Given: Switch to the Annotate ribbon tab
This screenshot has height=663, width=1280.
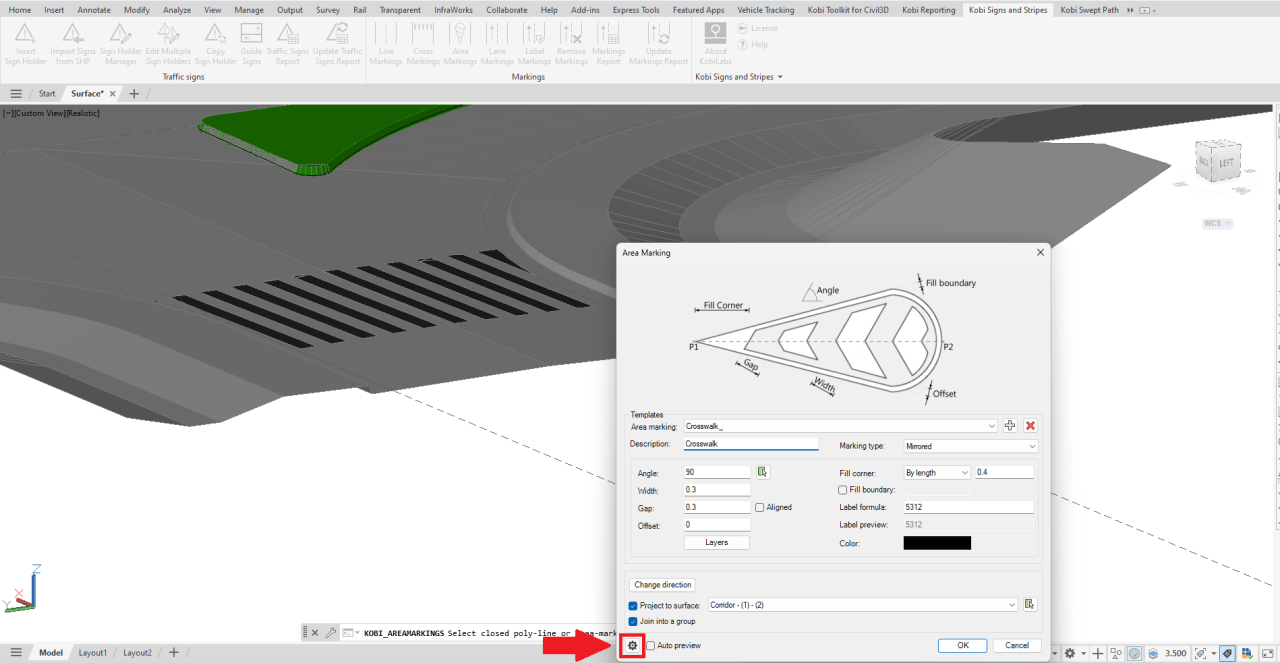Looking at the screenshot, I should tap(94, 10).
